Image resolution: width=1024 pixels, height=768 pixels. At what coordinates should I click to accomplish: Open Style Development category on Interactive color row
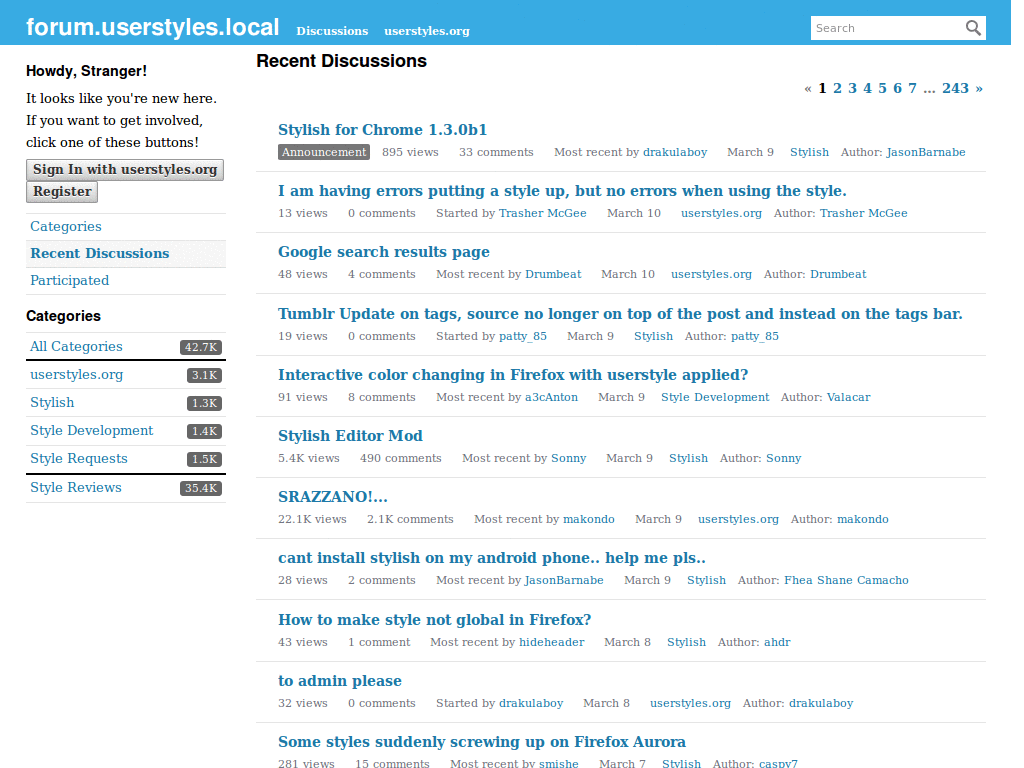click(x=715, y=397)
